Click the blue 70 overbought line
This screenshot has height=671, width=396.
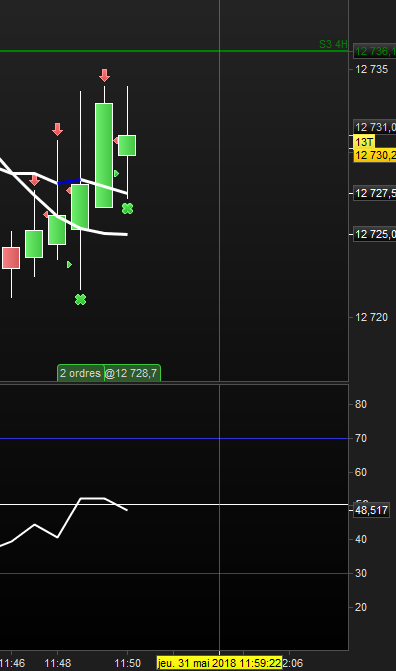(174, 439)
